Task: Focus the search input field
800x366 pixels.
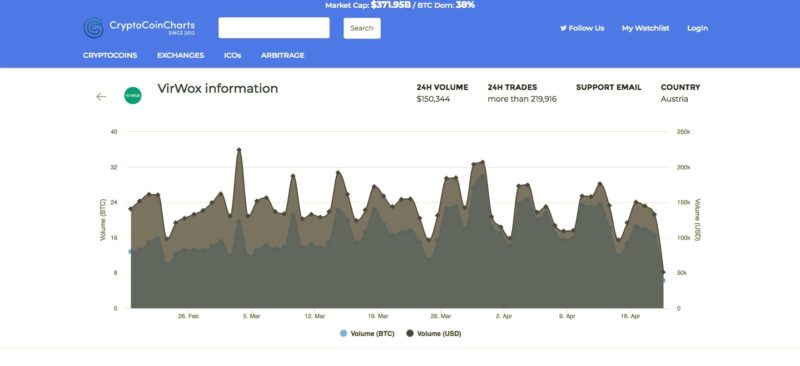Action: pyautogui.click(x=274, y=28)
